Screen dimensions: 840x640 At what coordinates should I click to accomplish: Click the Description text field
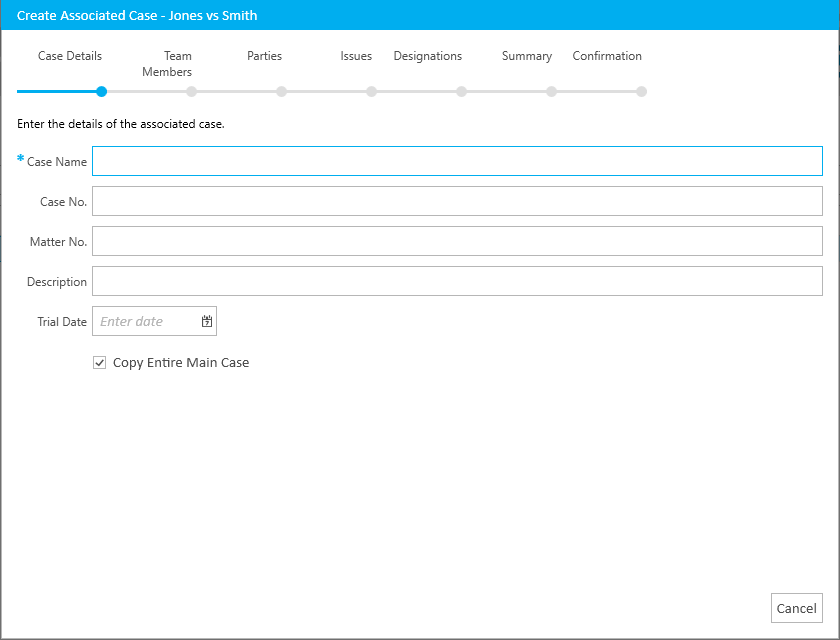tap(457, 281)
